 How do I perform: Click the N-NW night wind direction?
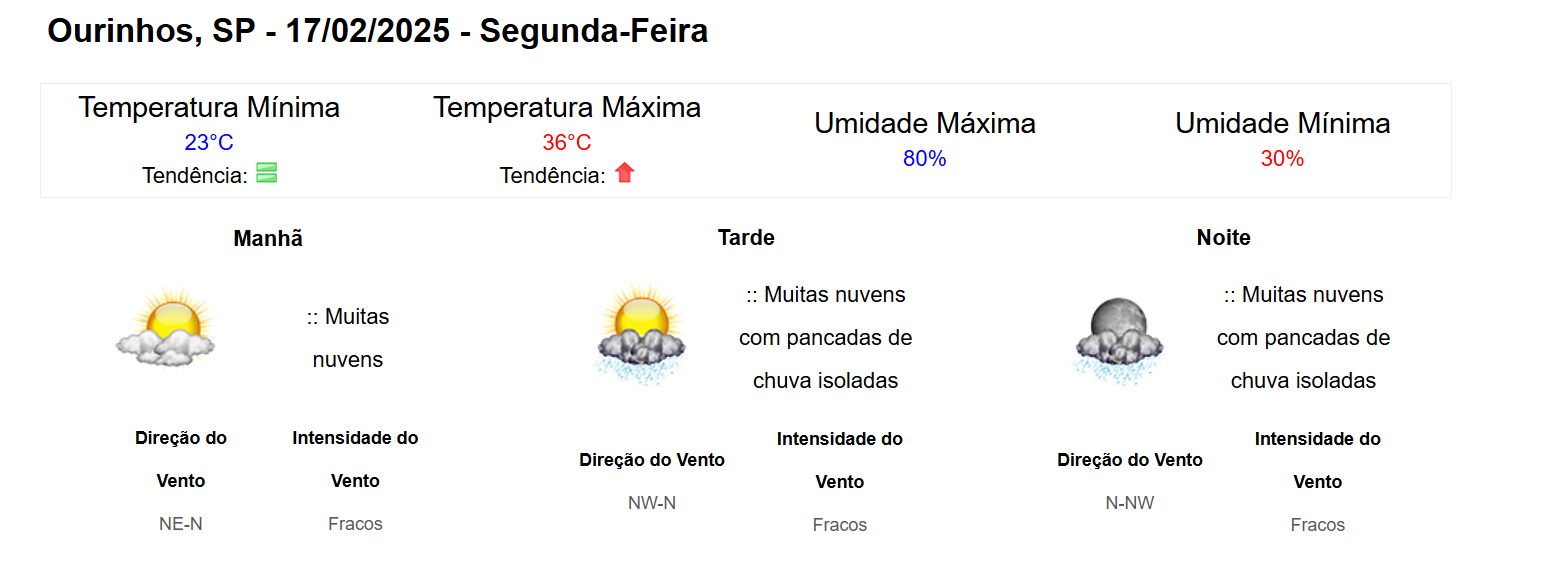click(x=1130, y=502)
